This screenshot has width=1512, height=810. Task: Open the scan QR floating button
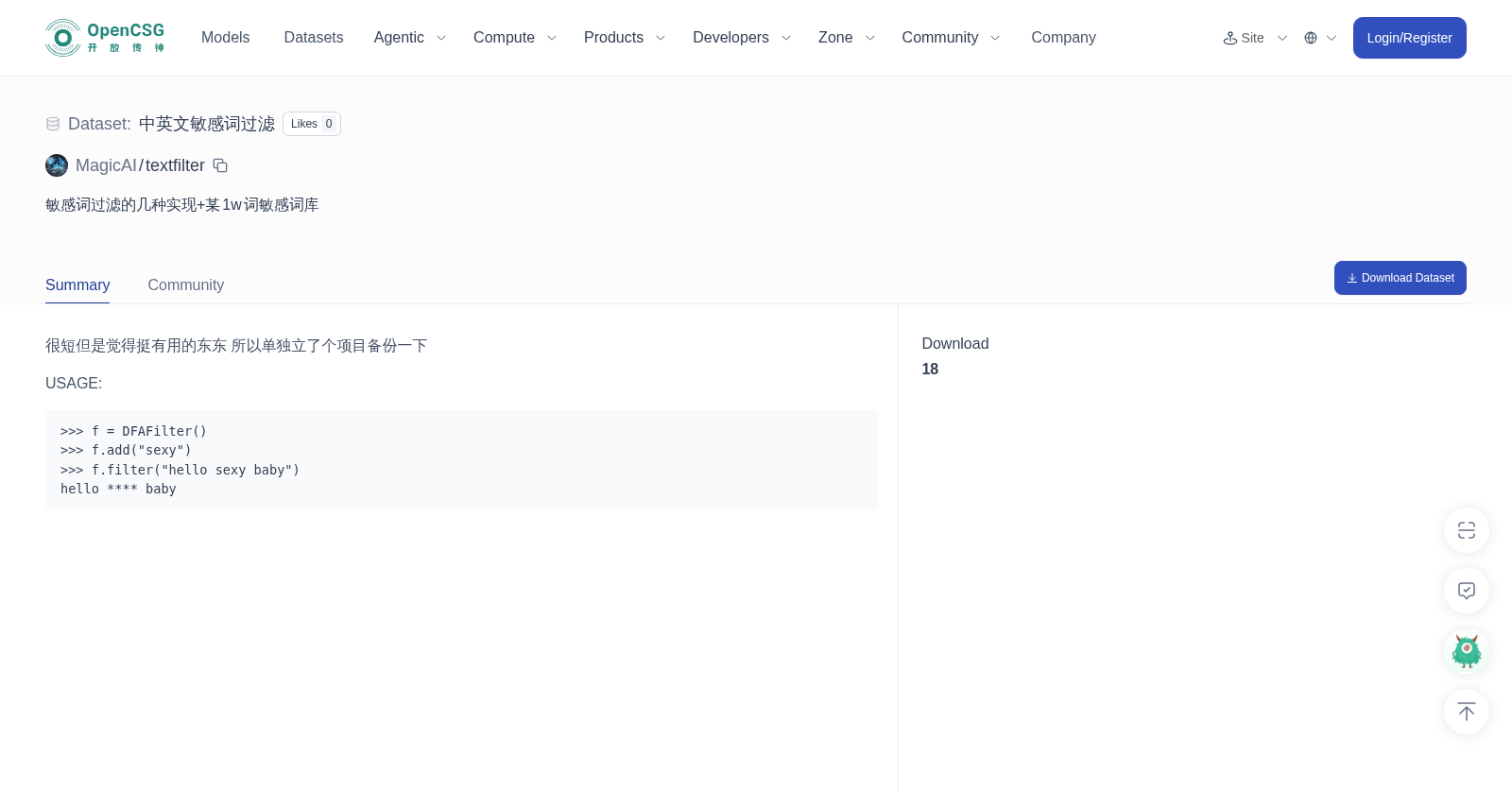[1467, 530]
